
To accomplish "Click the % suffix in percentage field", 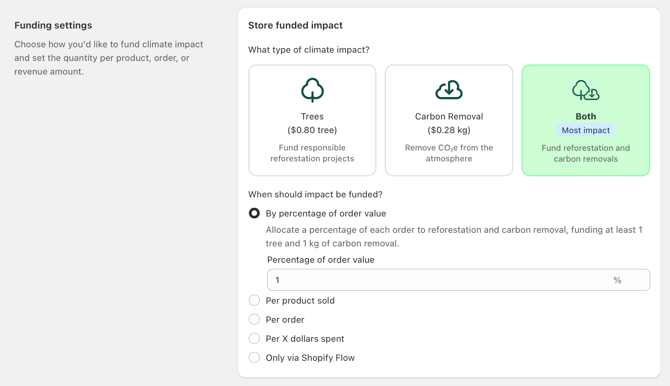I will 617,280.
